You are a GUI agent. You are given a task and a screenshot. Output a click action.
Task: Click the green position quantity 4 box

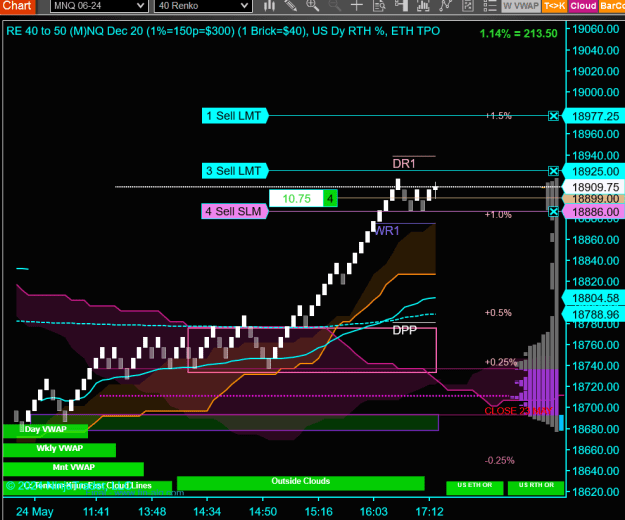point(330,198)
